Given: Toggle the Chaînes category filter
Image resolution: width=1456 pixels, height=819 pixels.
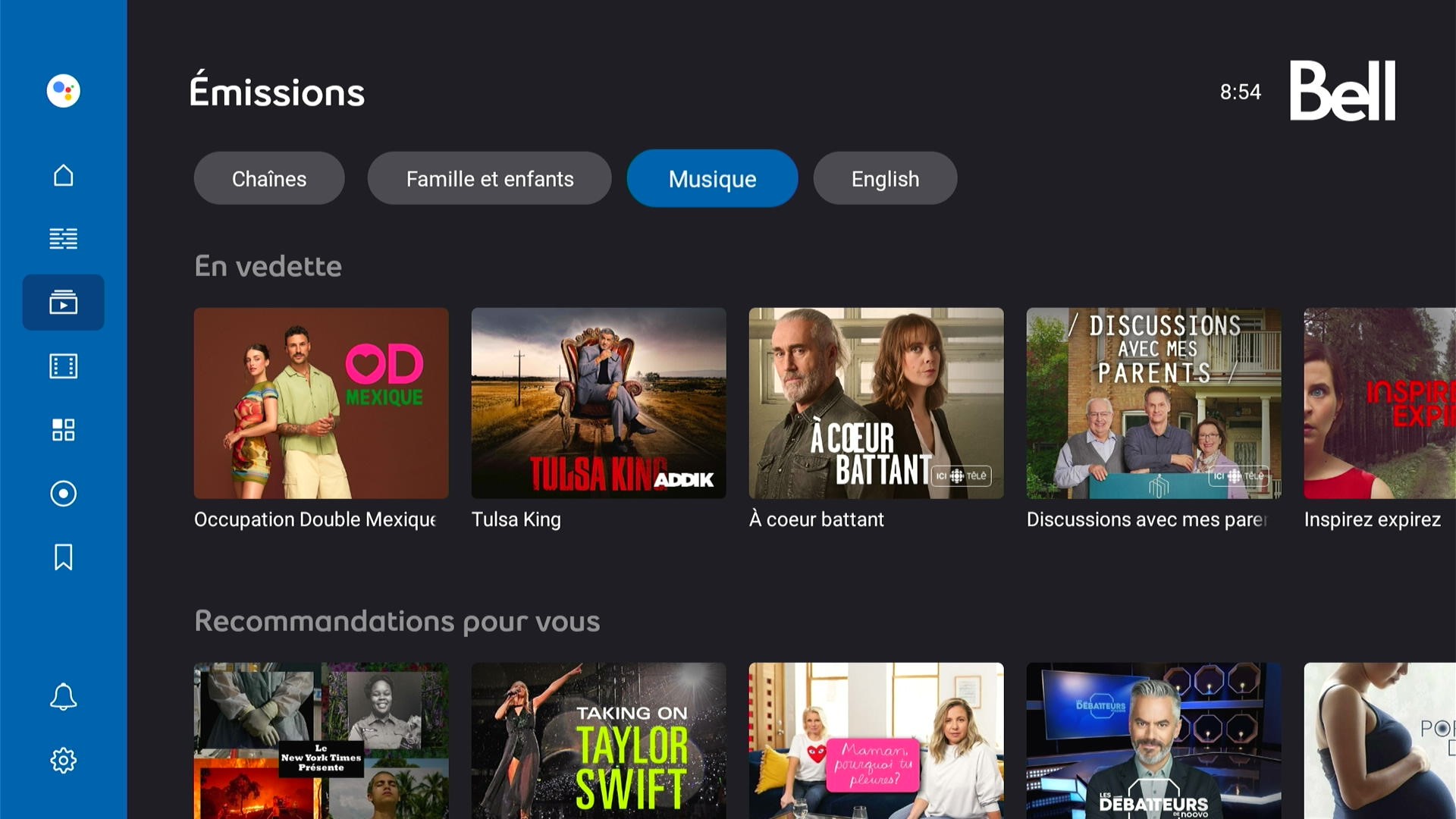Looking at the screenshot, I should click(x=268, y=178).
